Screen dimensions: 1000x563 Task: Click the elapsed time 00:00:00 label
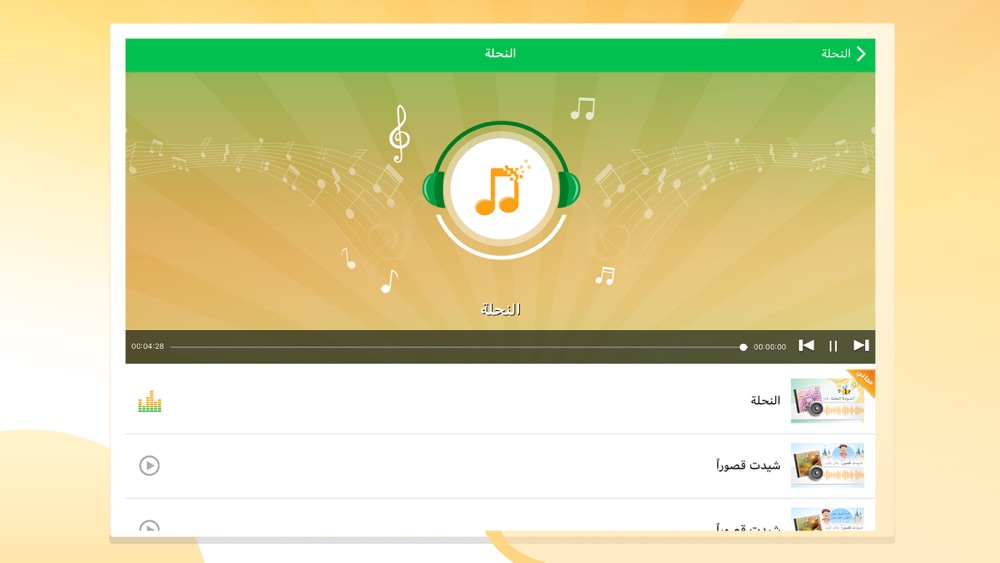[x=770, y=347]
